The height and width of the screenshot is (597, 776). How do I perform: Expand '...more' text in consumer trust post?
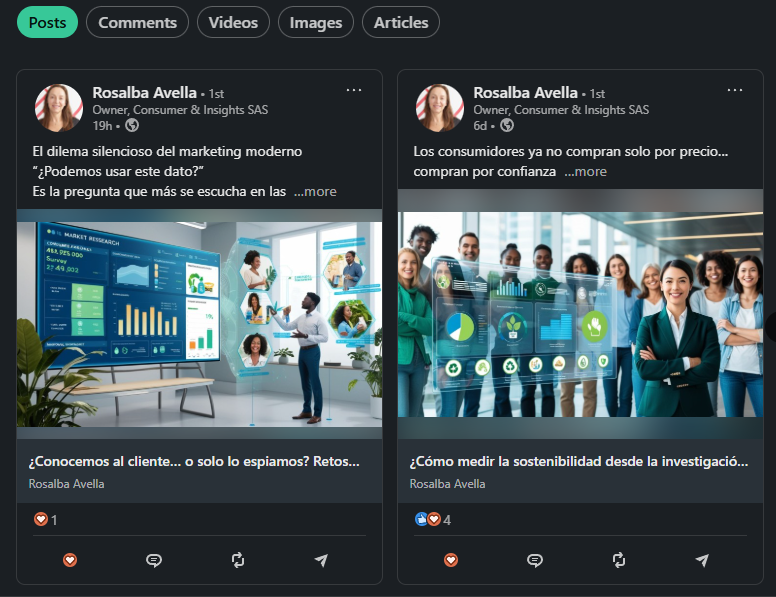pyautogui.click(x=585, y=171)
